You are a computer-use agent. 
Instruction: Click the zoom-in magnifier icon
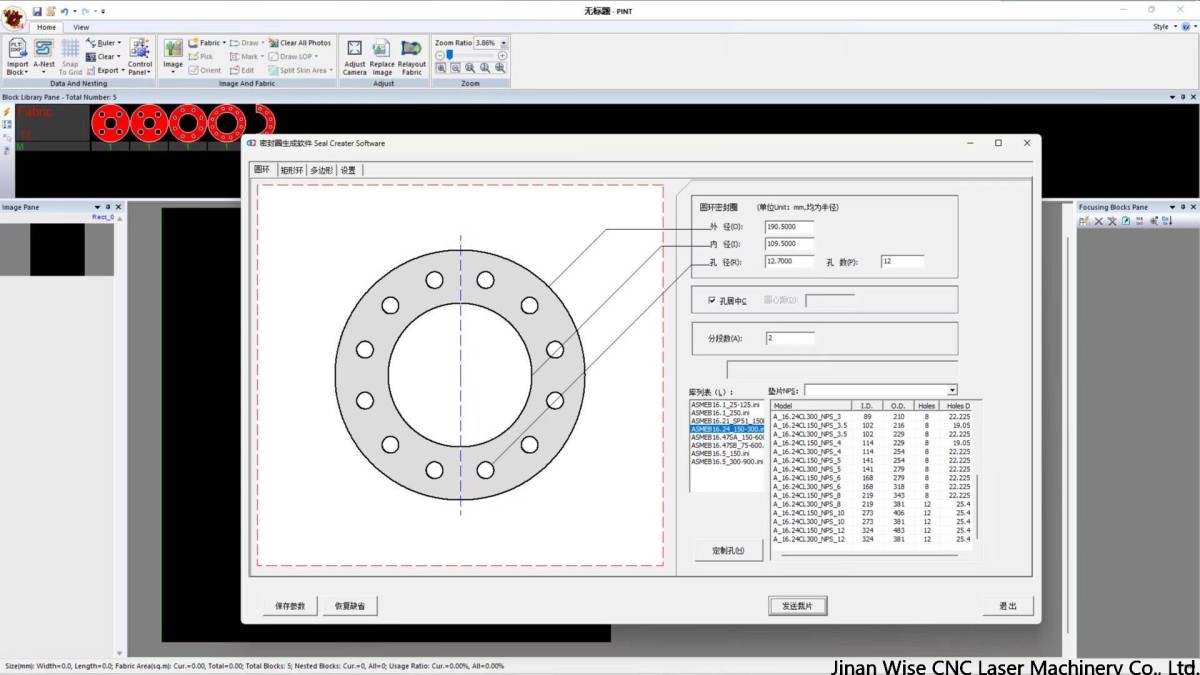[x=442, y=68]
